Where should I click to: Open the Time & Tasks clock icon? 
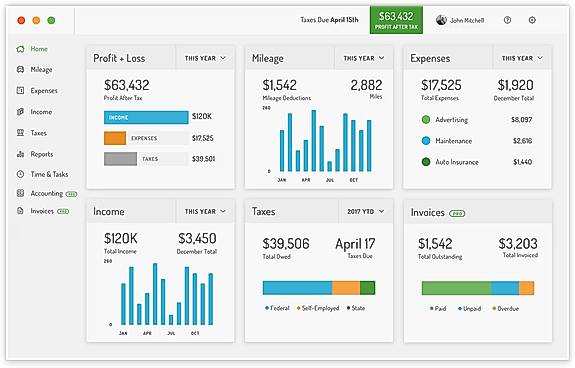(x=21, y=174)
